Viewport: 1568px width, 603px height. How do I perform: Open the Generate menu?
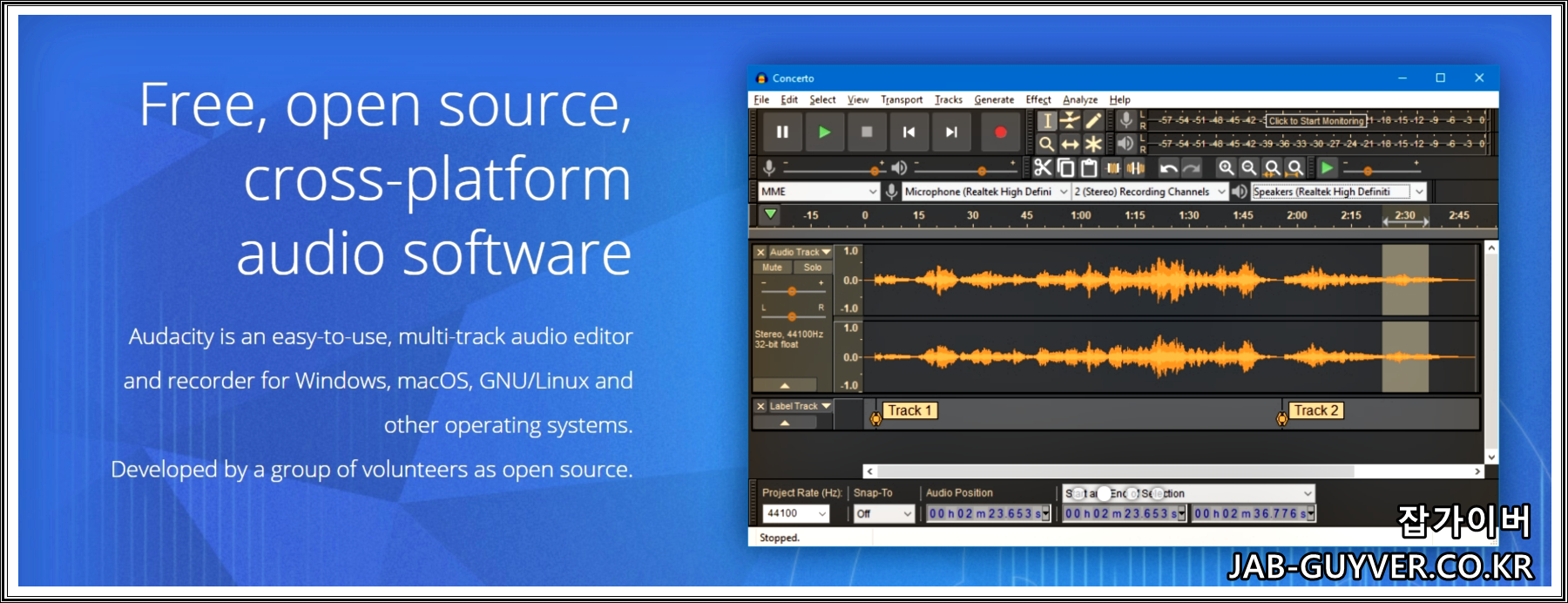click(x=994, y=100)
